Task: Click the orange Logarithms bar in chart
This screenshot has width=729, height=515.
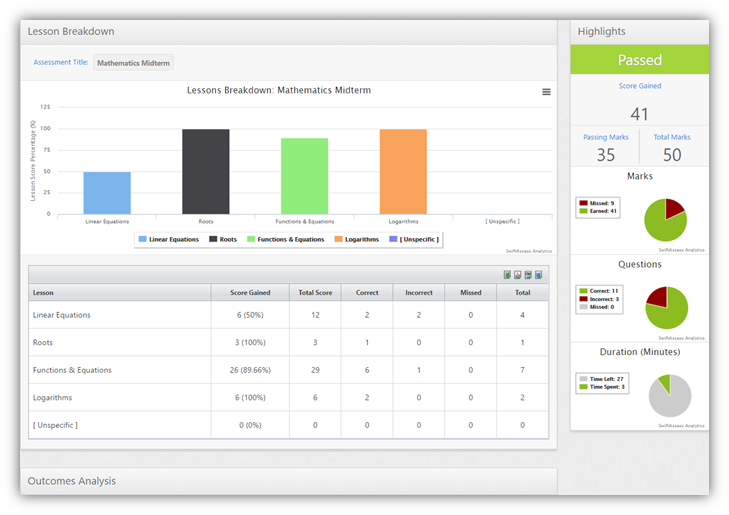Action: [x=403, y=171]
